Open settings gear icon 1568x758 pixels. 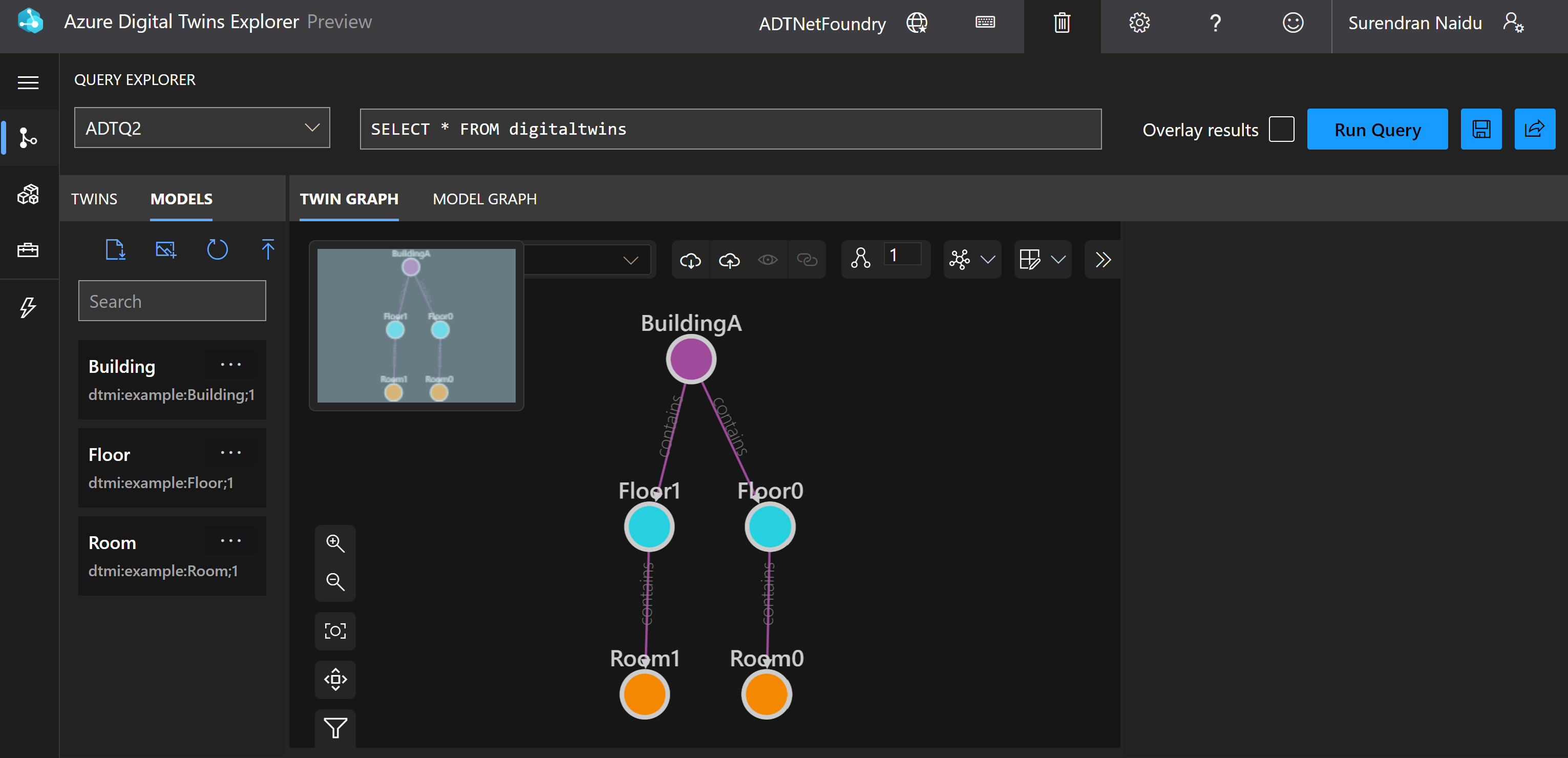coord(1139,23)
